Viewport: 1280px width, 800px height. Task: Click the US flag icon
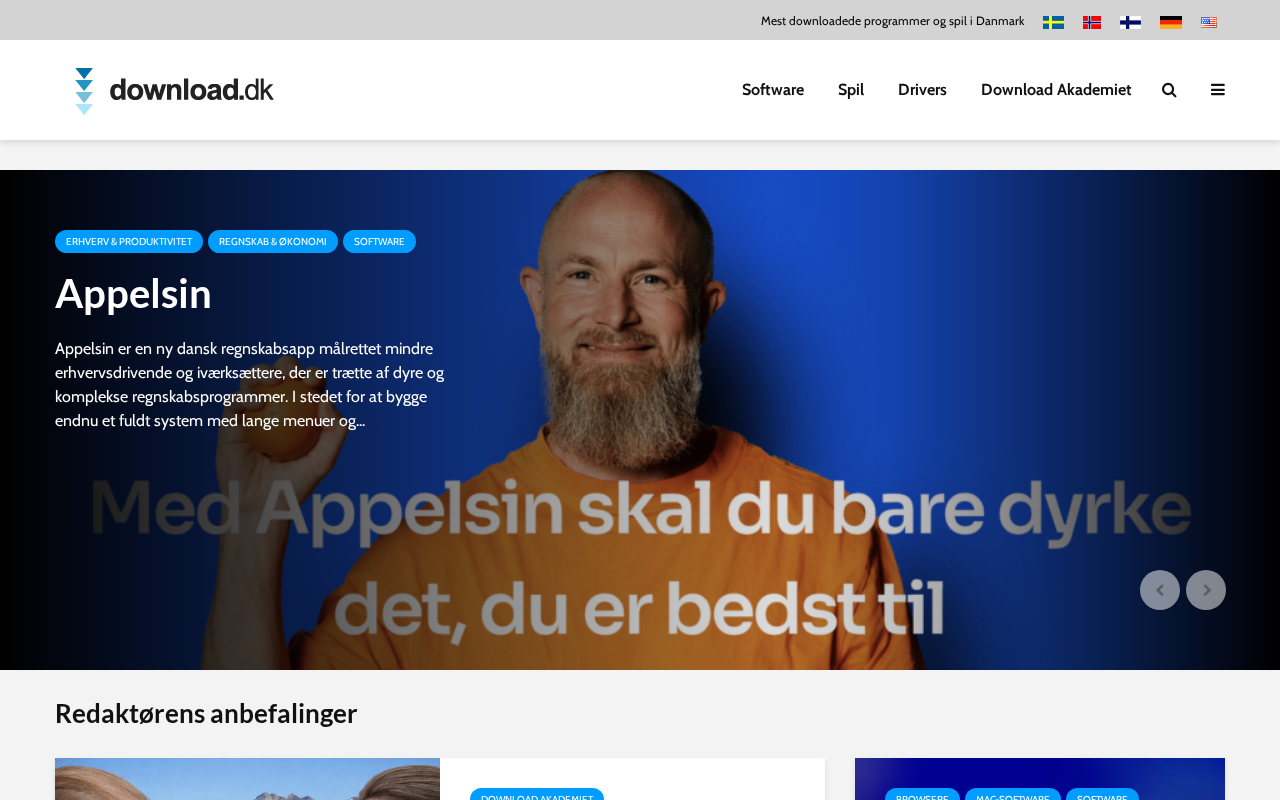[1209, 22]
